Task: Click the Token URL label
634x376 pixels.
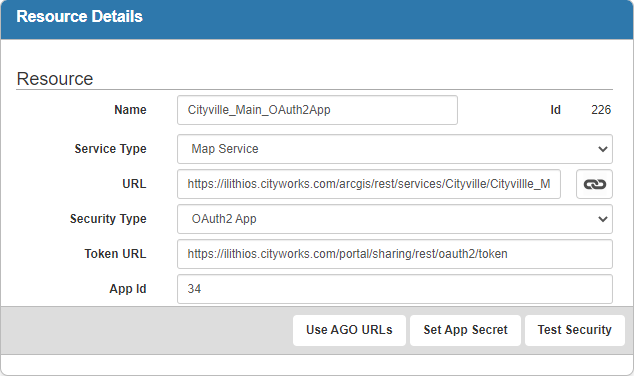Action: (115, 254)
